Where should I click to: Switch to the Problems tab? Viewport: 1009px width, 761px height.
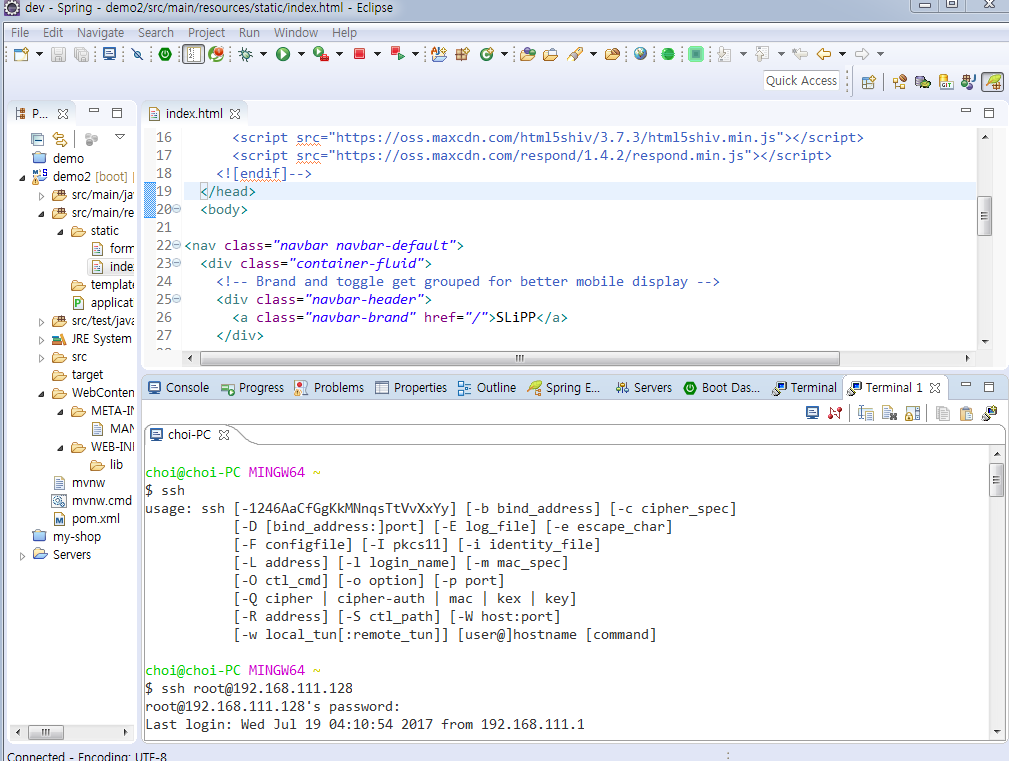pyautogui.click(x=329, y=388)
